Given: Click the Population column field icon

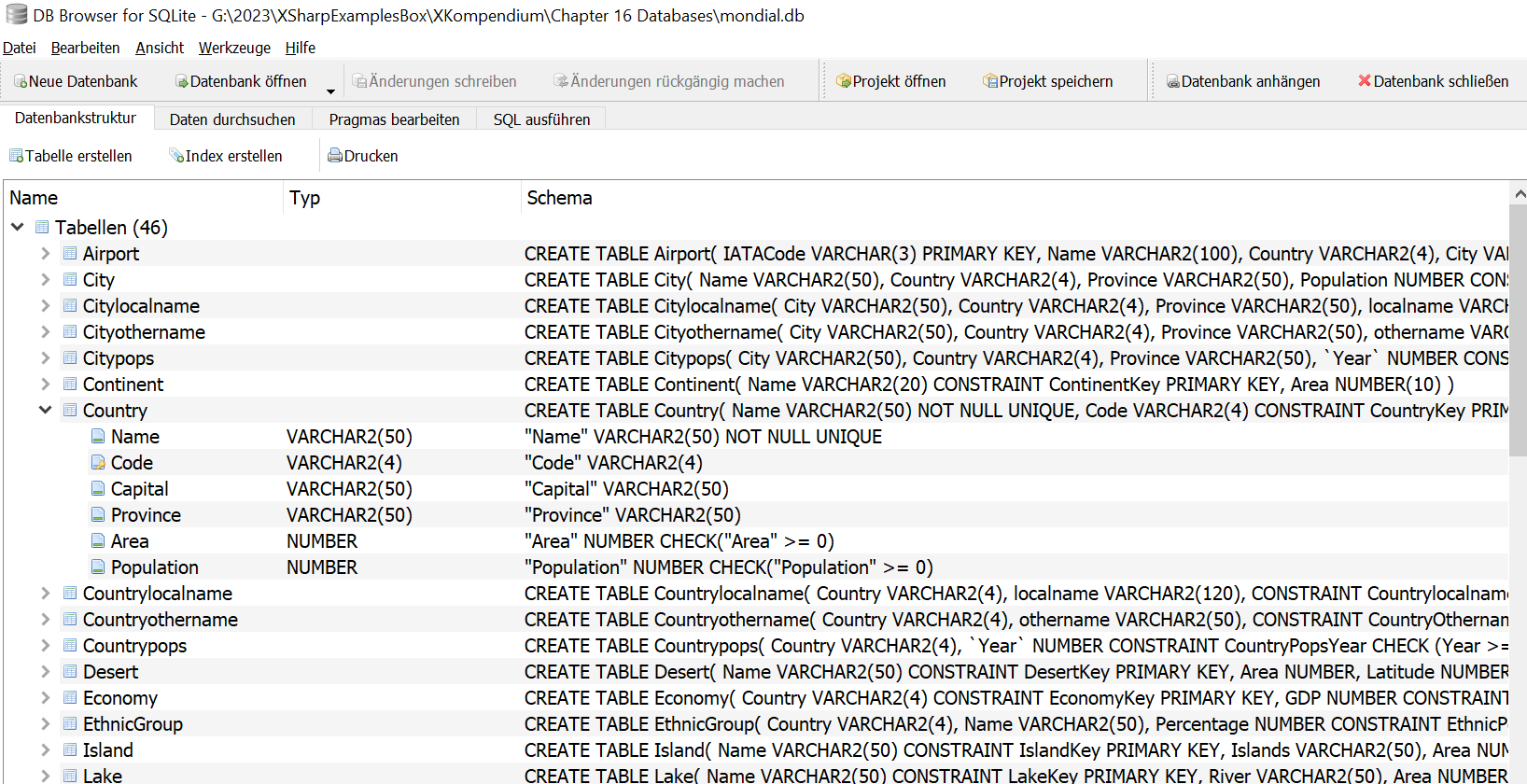Looking at the screenshot, I should pyautogui.click(x=98, y=567).
